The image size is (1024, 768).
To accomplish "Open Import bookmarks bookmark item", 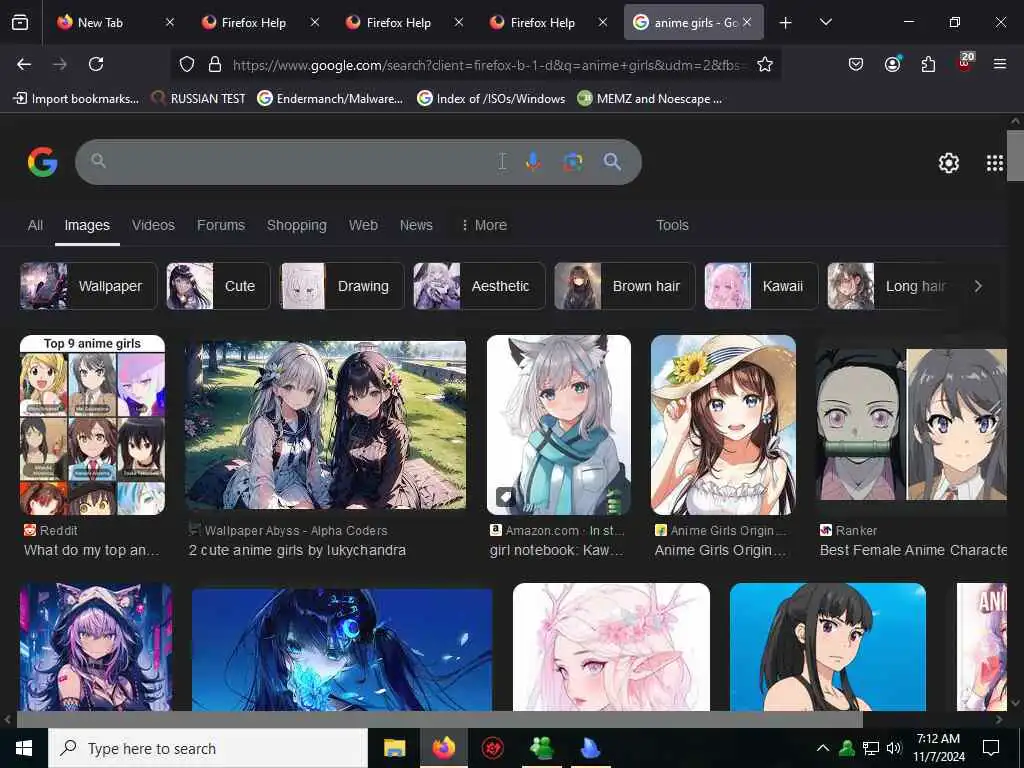I will [76, 99].
